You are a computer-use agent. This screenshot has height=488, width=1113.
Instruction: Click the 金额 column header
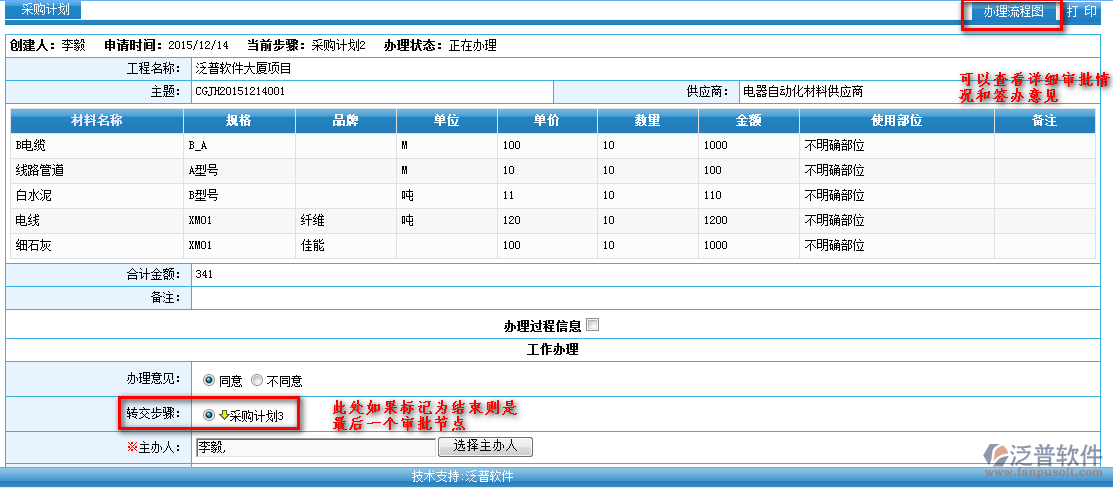(748, 120)
